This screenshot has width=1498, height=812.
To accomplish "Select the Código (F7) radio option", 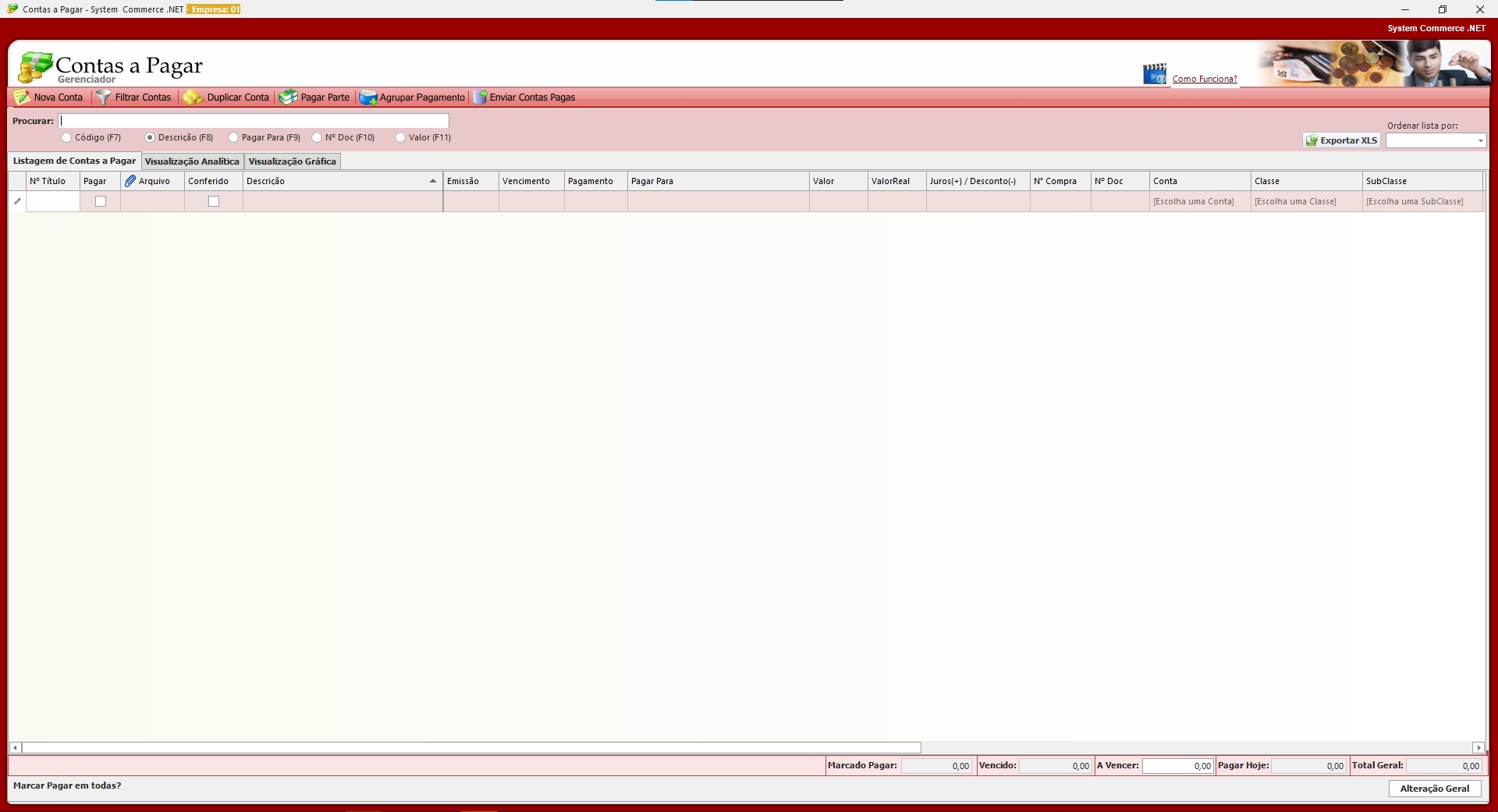I will point(66,137).
